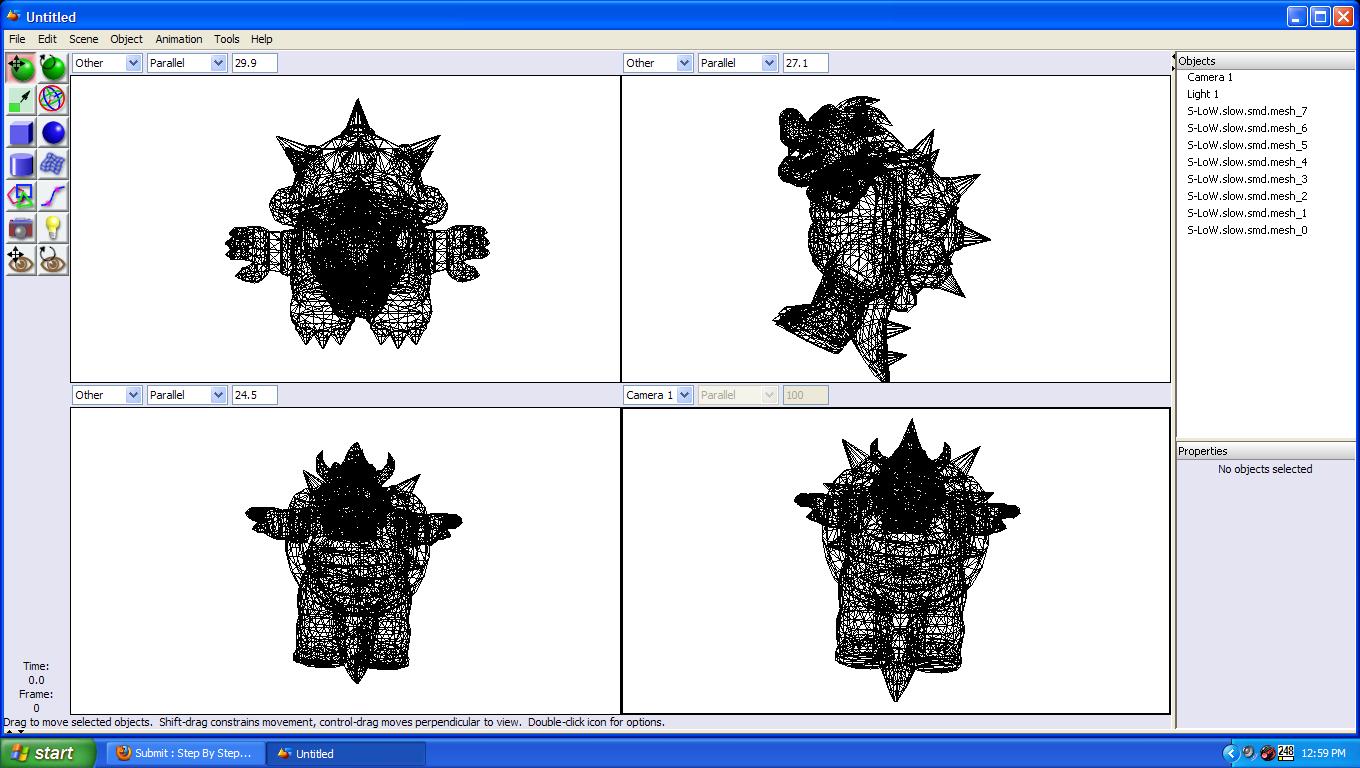Image resolution: width=1360 pixels, height=768 pixels.
Task: Click the scale field showing 27.1
Action: (x=805, y=63)
